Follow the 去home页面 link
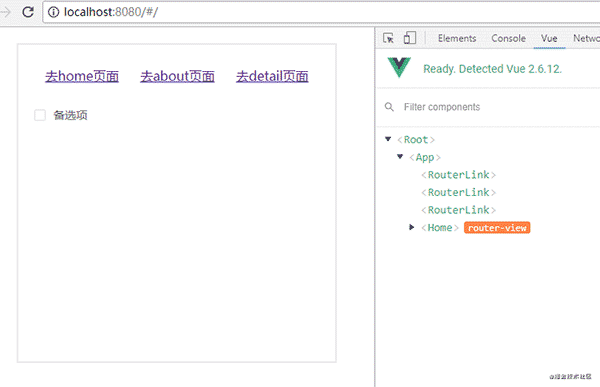600x387 pixels. coord(82,76)
